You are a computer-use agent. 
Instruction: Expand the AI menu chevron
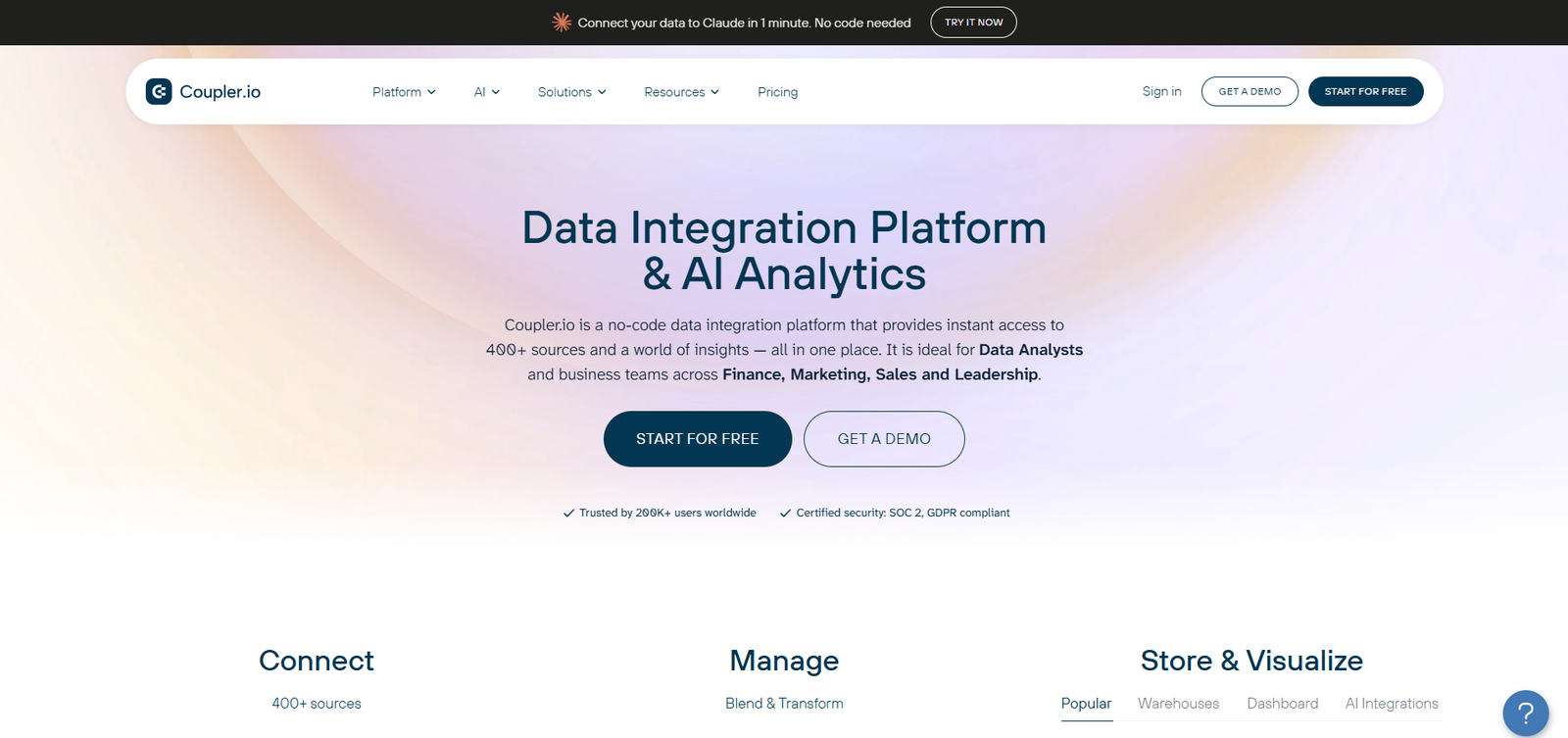[x=496, y=92]
